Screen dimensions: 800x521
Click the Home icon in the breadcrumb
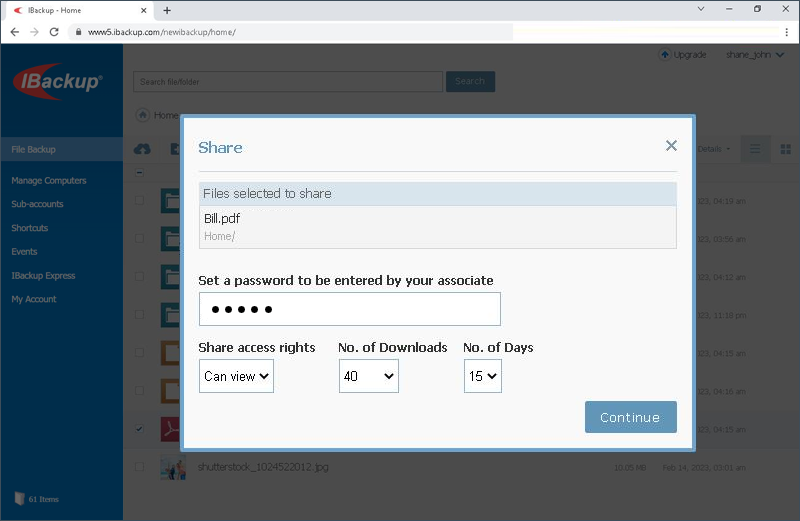tap(143, 115)
